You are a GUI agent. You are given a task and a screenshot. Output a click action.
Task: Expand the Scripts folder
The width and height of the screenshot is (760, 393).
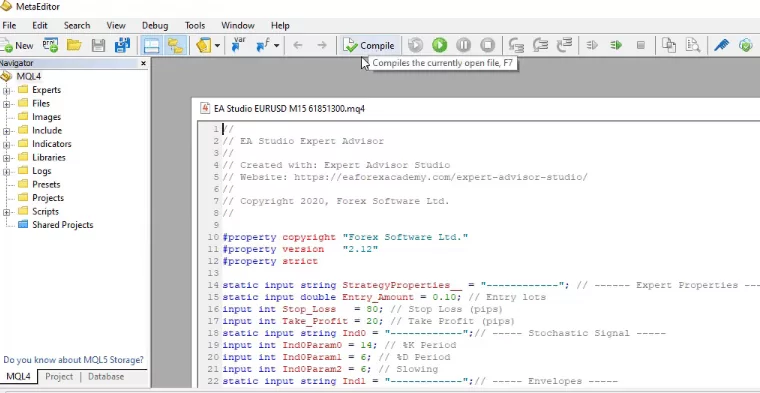point(6,212)
